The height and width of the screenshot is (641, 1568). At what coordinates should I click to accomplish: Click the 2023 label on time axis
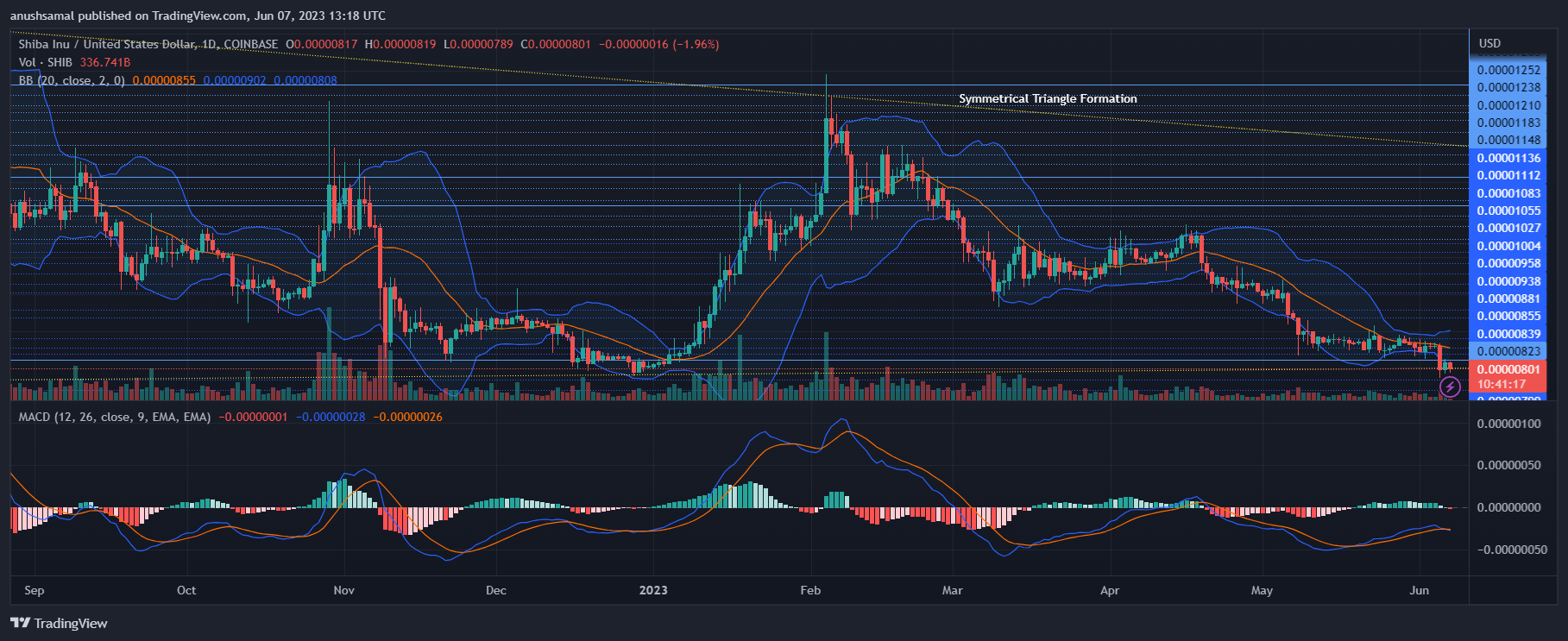tap(653, 590)
